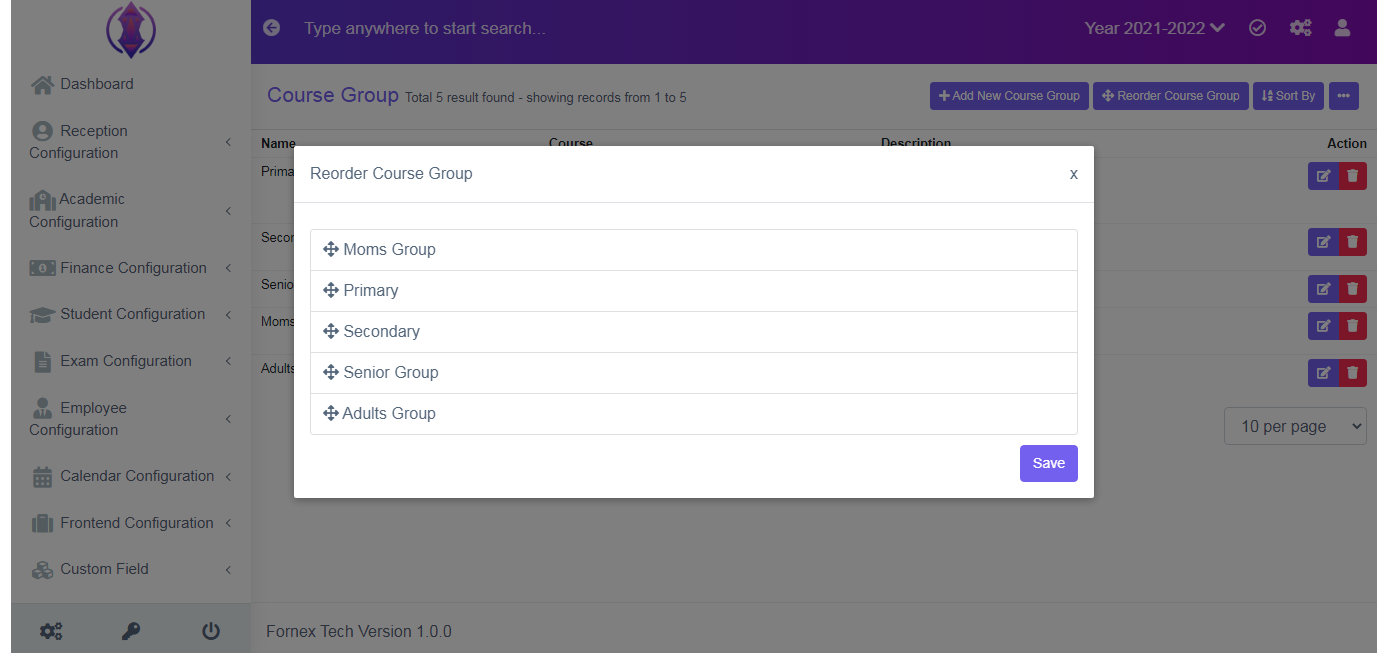Image resolution: width=1377 pixels, height=653 pixels.
Task: Click the key icon in sidebar footer
Action: pos(131,631)
